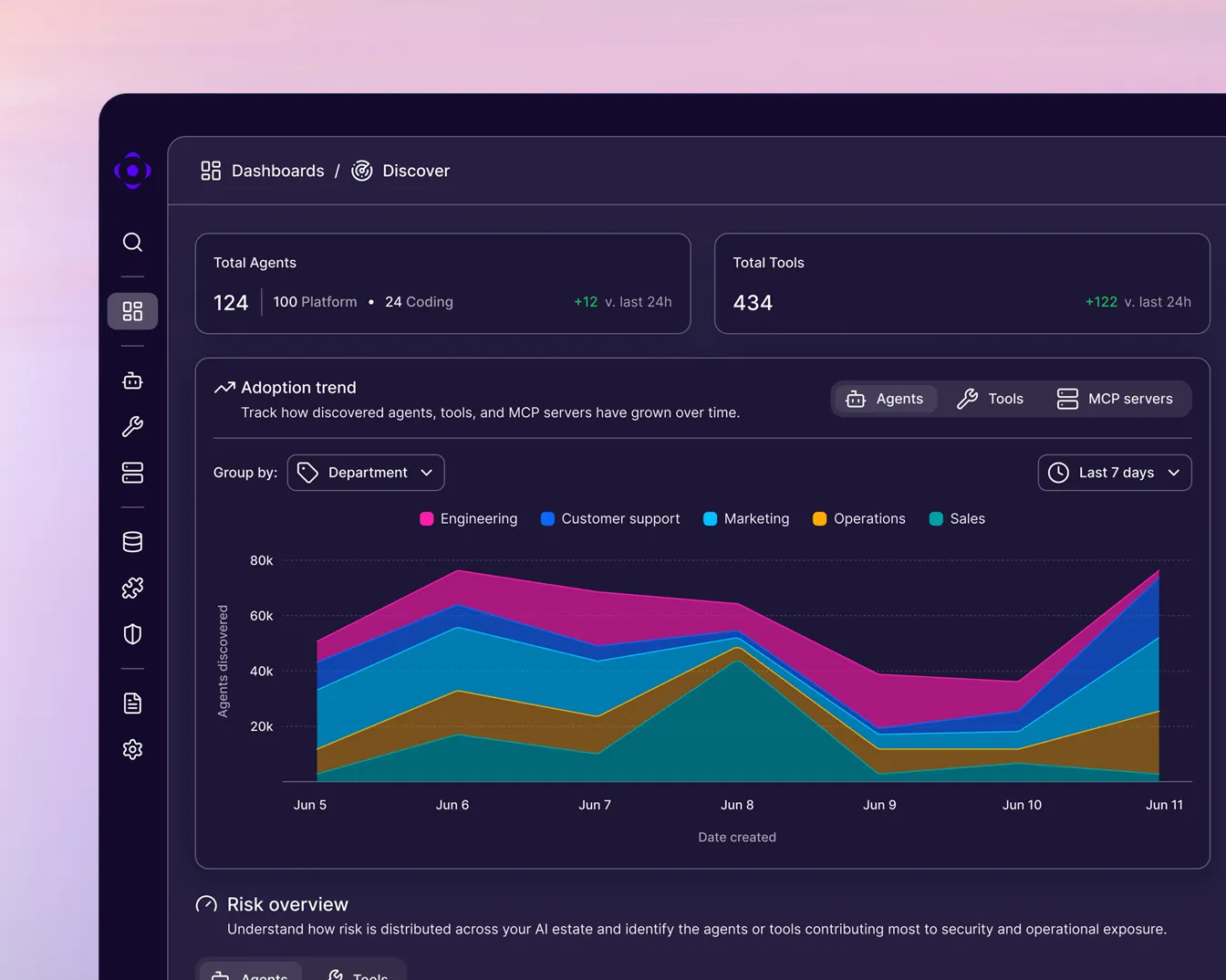This screenshot has width=1226, height=980.
Task: Click the Group by label
Action: click(x=245, y=473)
